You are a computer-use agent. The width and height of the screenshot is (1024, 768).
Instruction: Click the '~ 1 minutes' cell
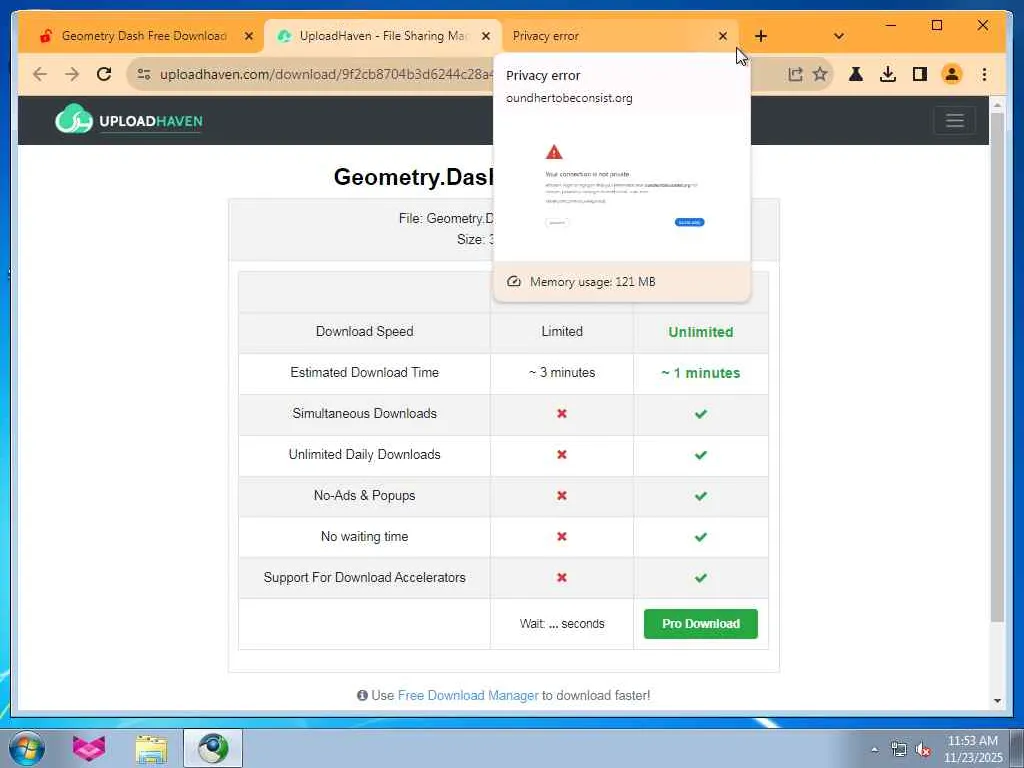coord(701,373)
